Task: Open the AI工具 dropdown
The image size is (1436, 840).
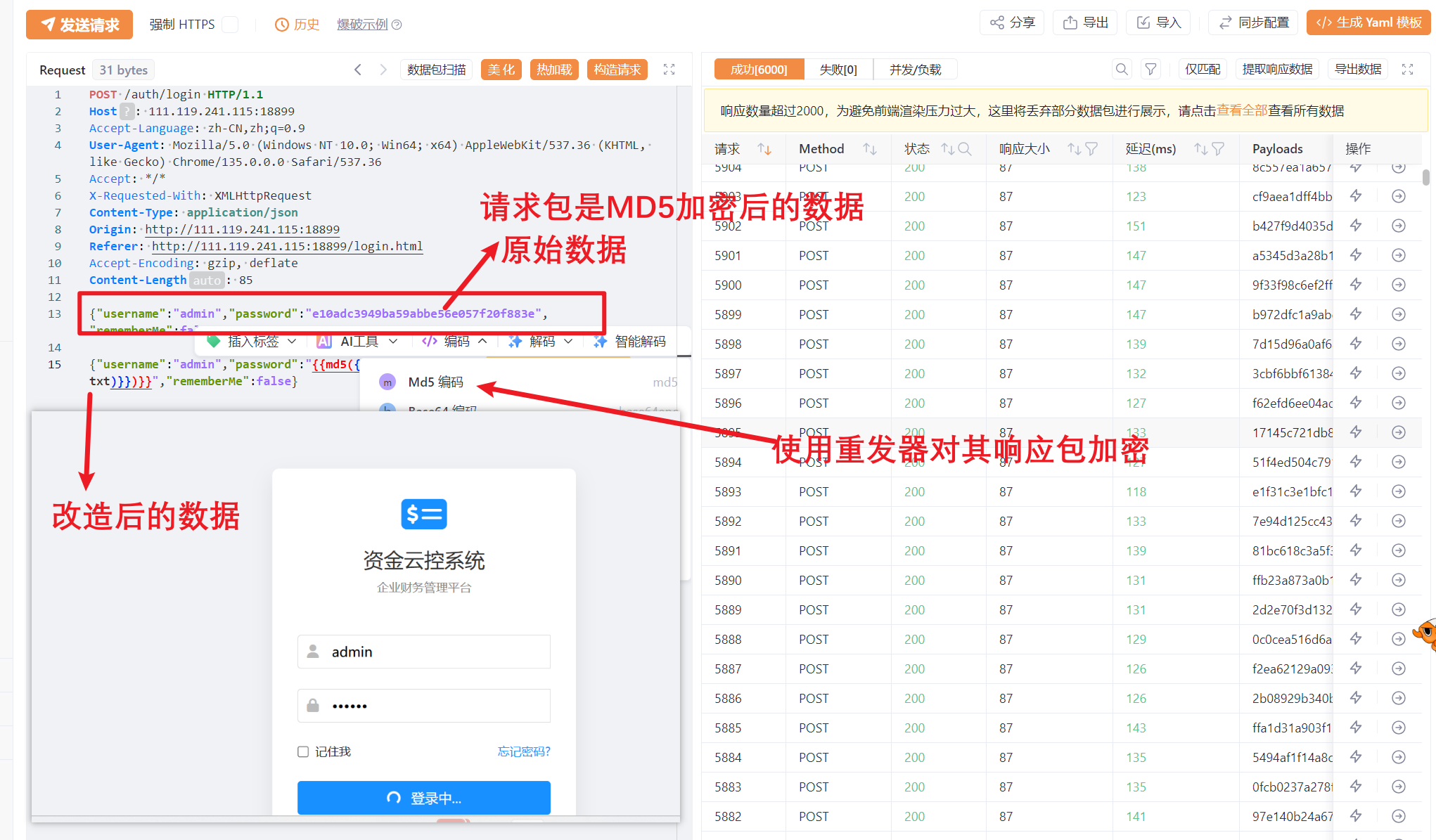Action: point(358,342)
